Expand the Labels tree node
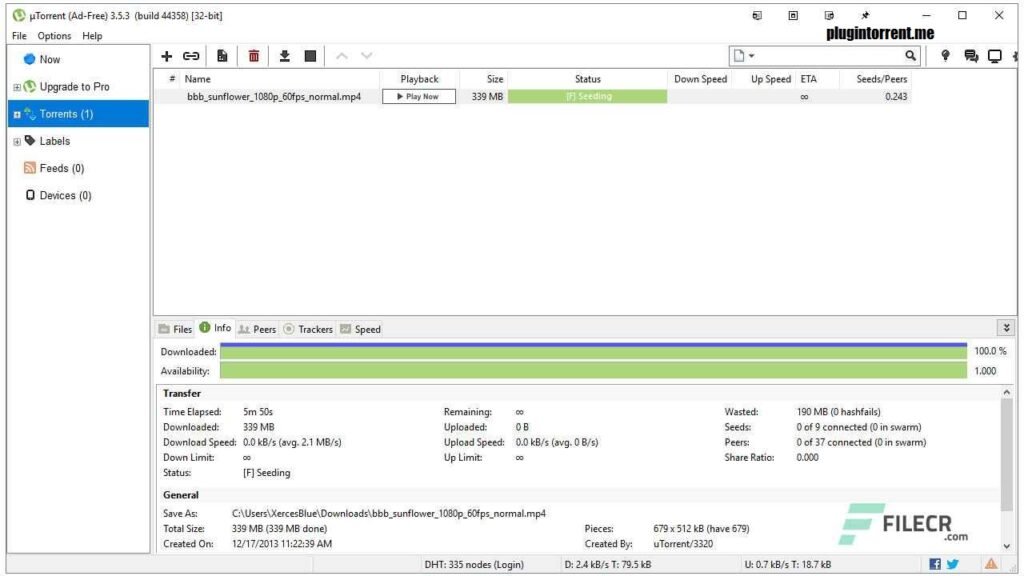Viewport: 1024px width, 576px height. tap(17, 142)
